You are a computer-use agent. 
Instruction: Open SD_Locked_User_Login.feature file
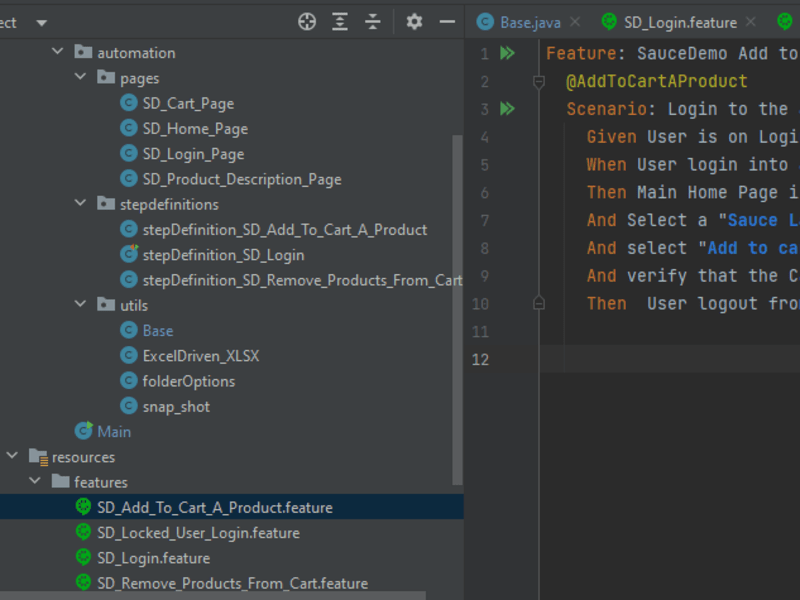tap(198, 533)
